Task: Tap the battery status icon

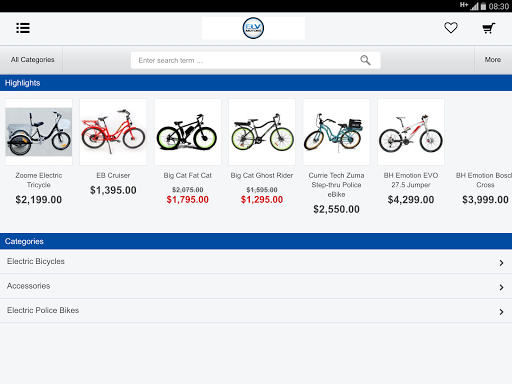Action: pos(483,6)
